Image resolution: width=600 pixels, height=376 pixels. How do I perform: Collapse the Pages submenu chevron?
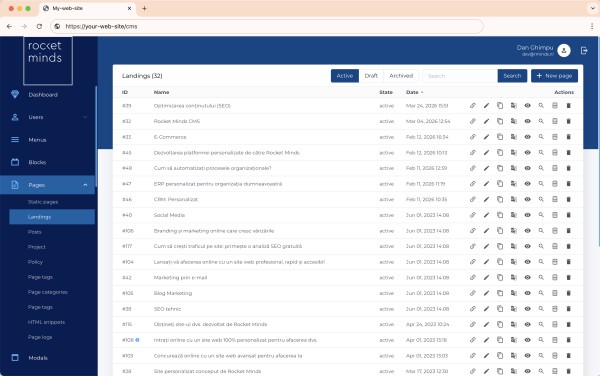tap(85, 185)
